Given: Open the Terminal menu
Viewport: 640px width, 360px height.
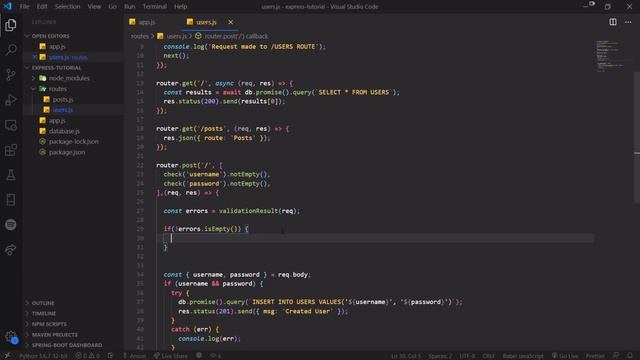Looking at the screenshot, I should click(155, 7).
